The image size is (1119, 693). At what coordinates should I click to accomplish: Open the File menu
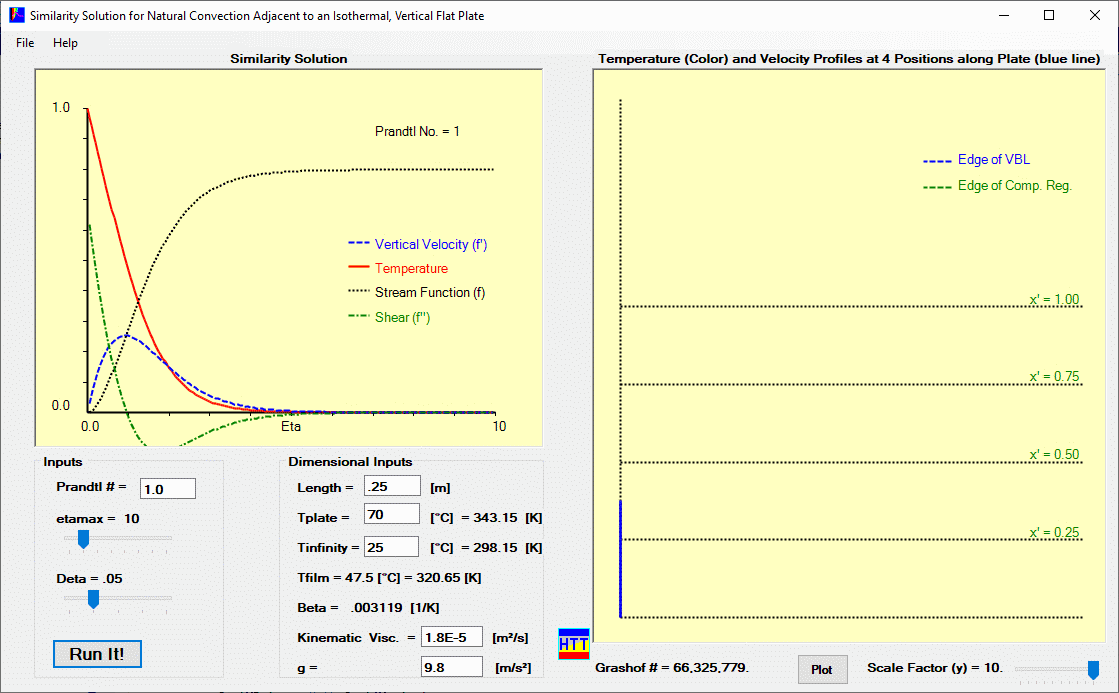[x=25, y=43]
